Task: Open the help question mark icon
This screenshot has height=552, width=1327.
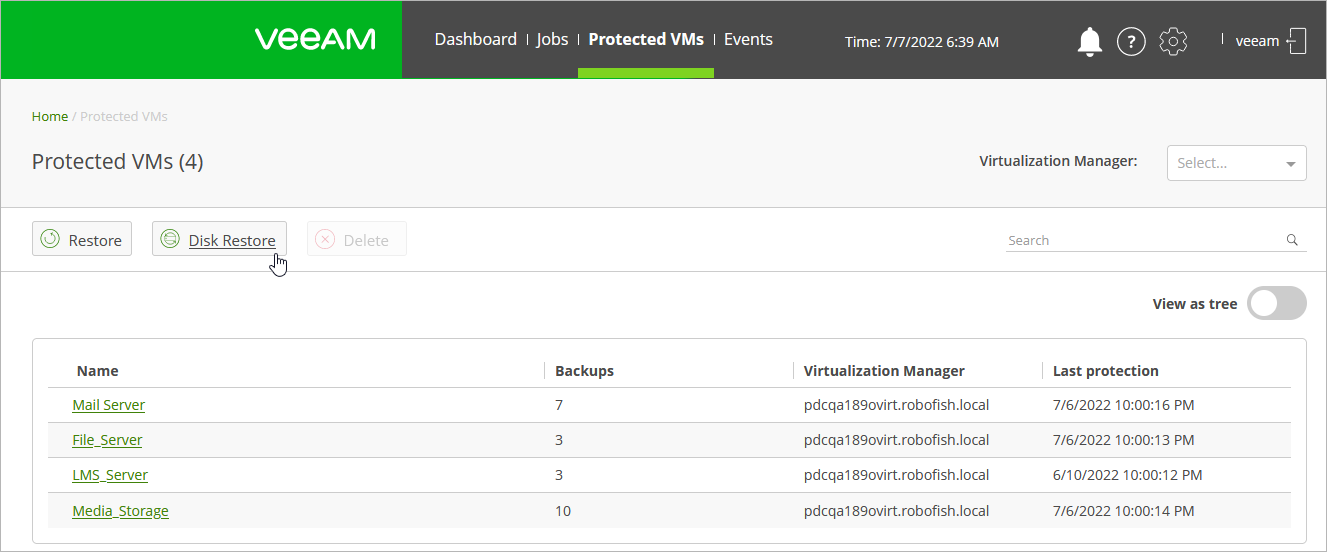Action: (x=1131, y=41)
